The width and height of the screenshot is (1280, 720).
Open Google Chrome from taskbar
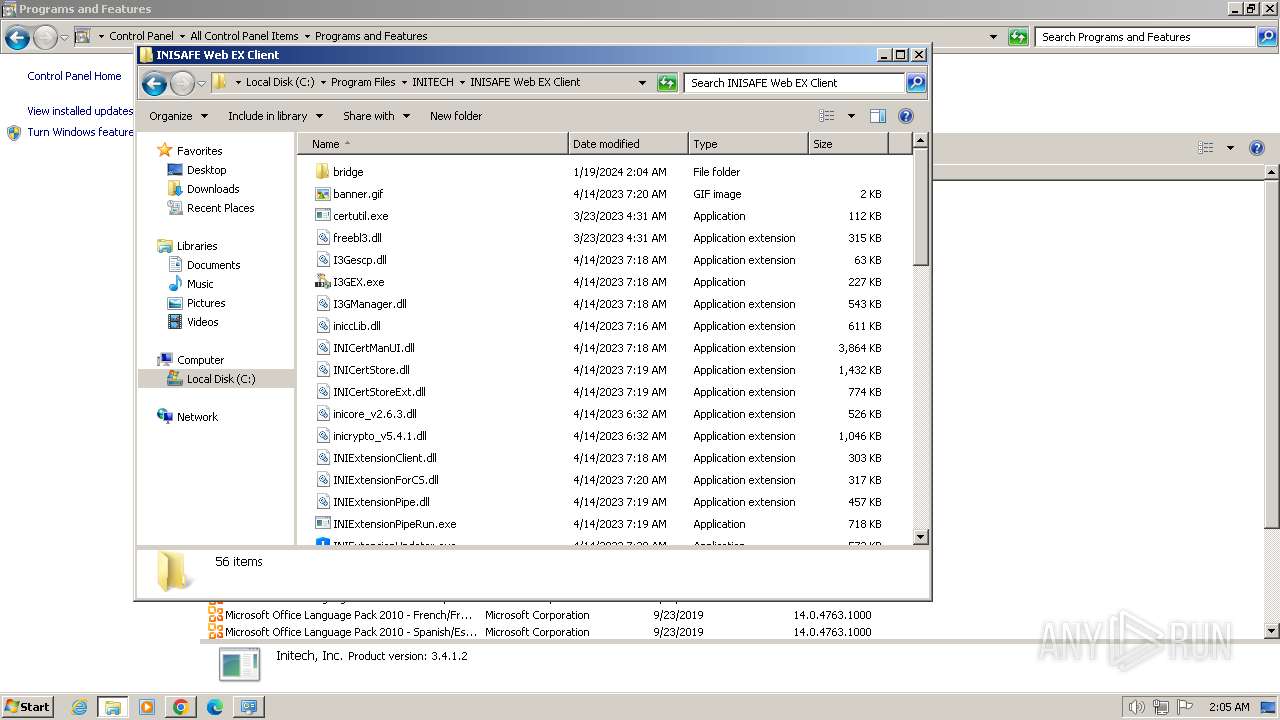pyautogui.click(x=181, y=707)
